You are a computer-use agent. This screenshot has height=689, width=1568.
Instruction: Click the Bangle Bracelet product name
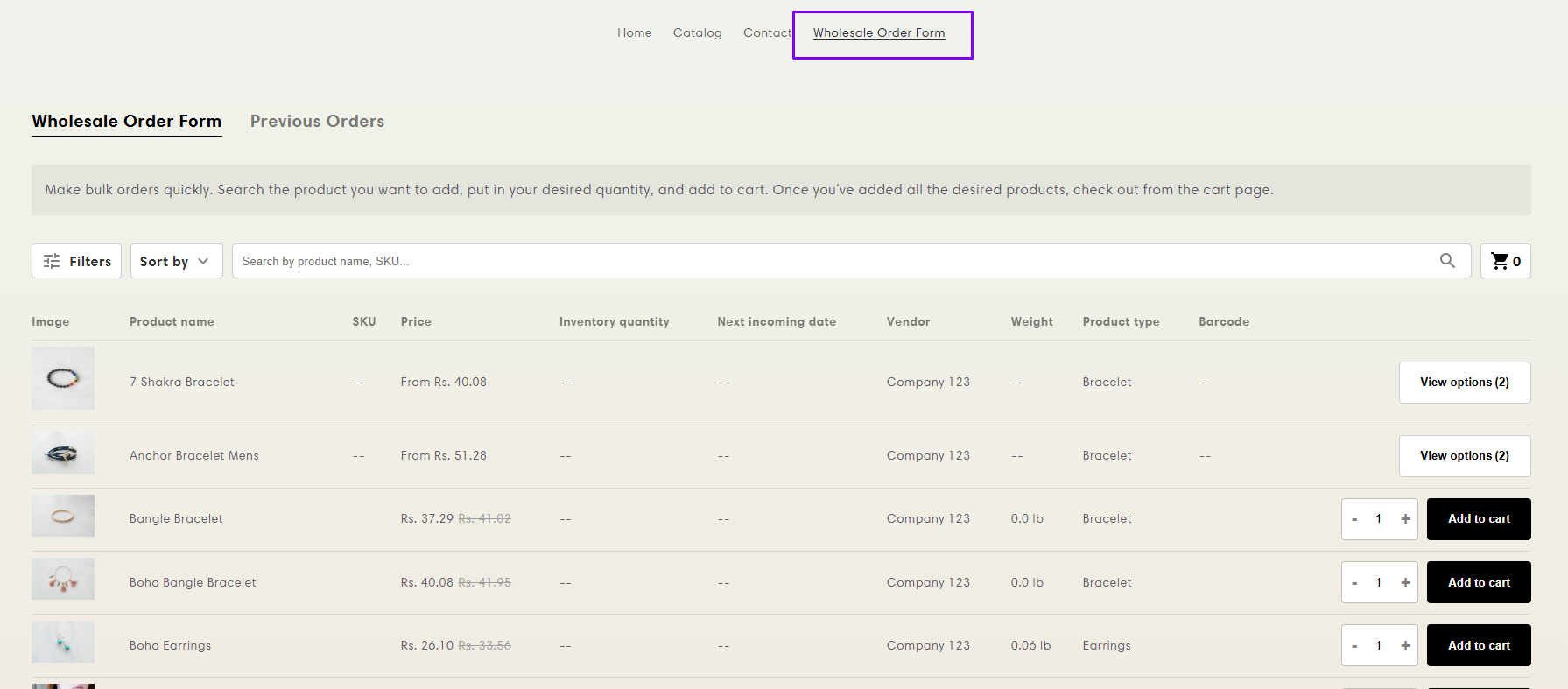pyautogui.click(x=176, y=518)
